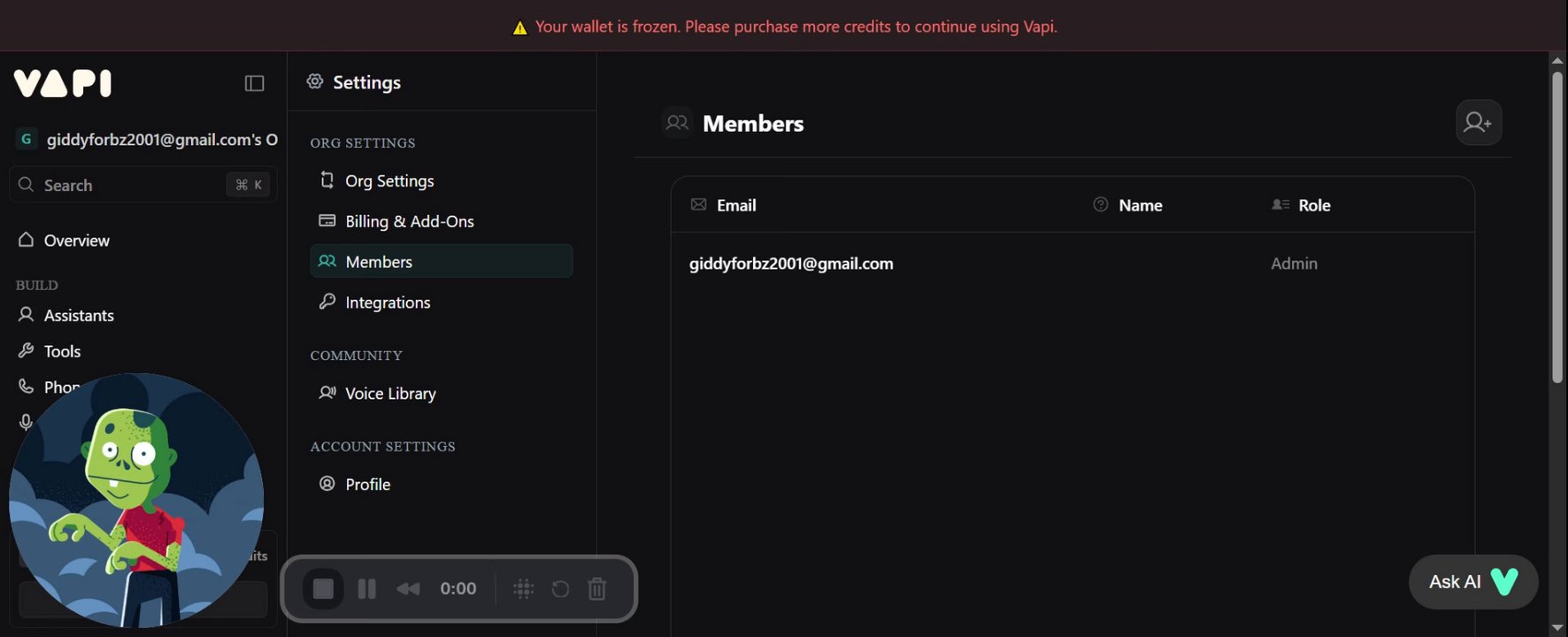
Task: Click the invite member icon
Action: pos(1478,122)
